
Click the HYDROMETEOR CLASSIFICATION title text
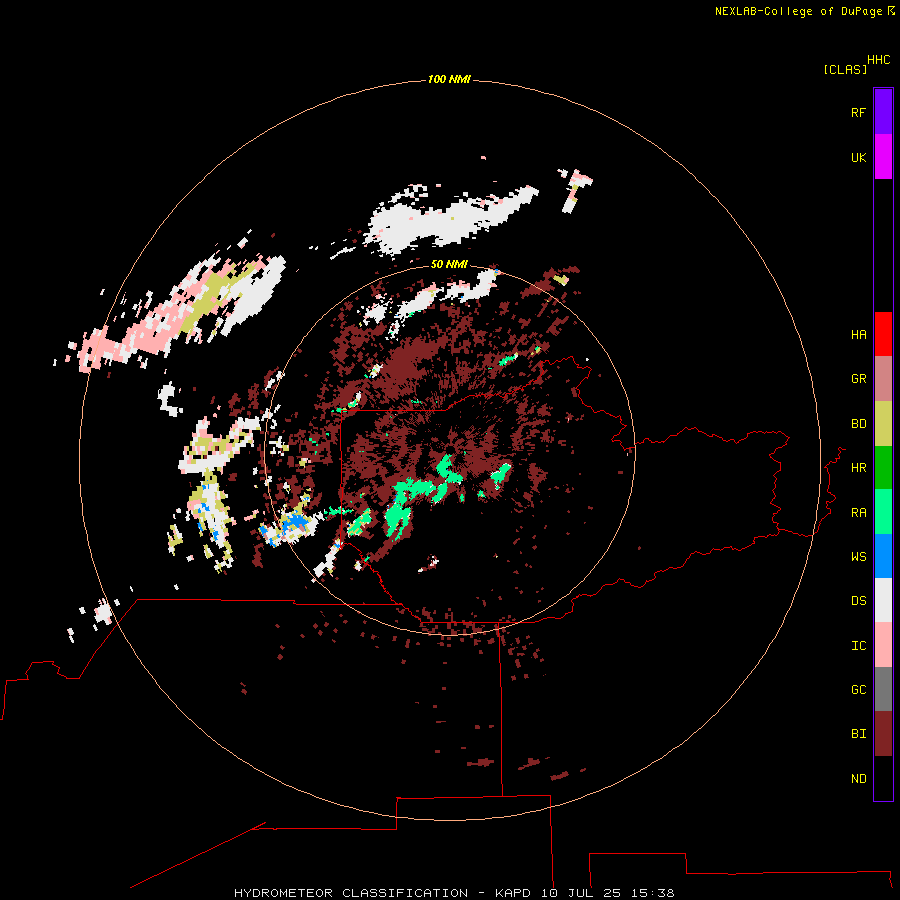[x=351, y=893]
